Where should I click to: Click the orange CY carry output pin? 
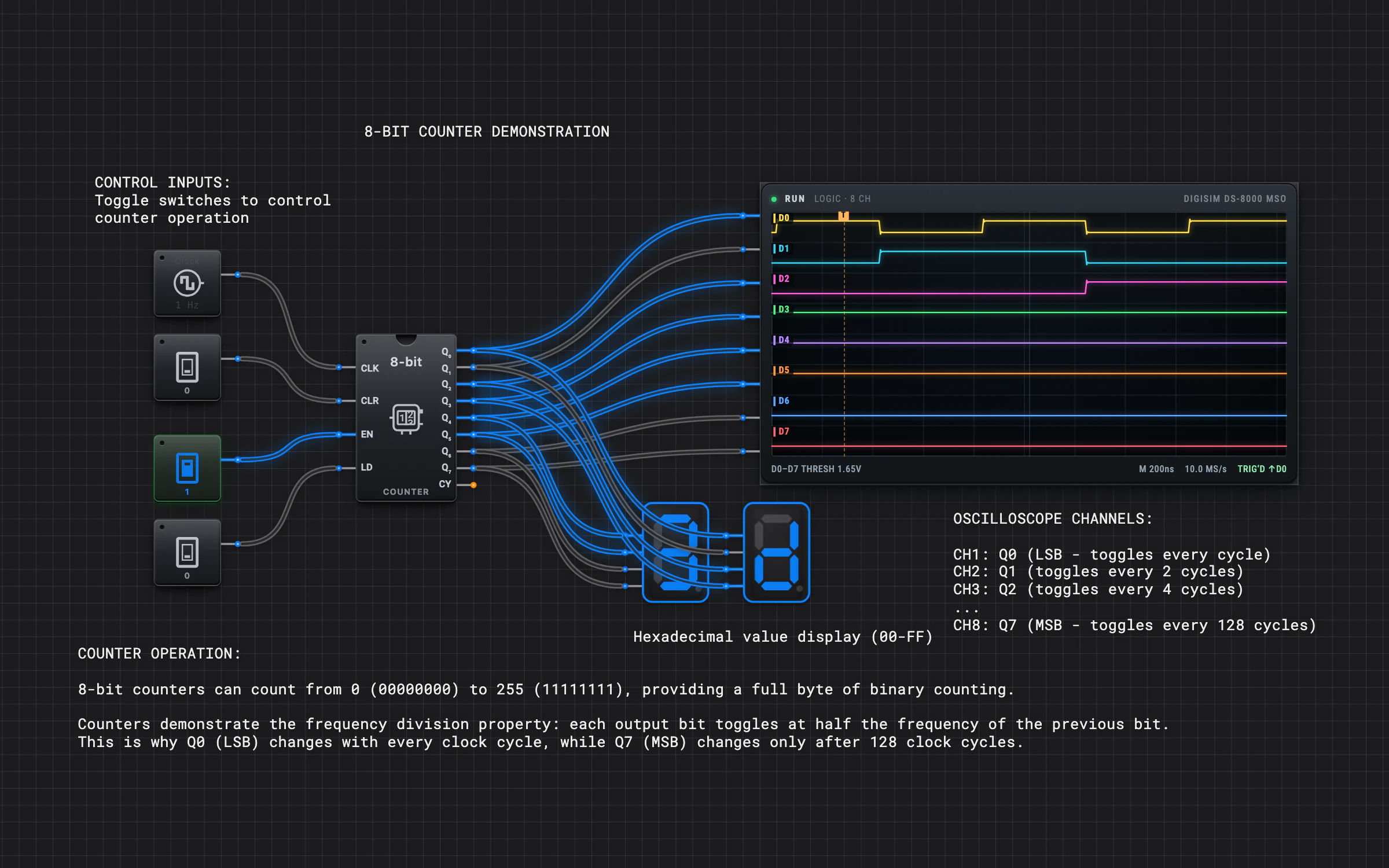473,485
